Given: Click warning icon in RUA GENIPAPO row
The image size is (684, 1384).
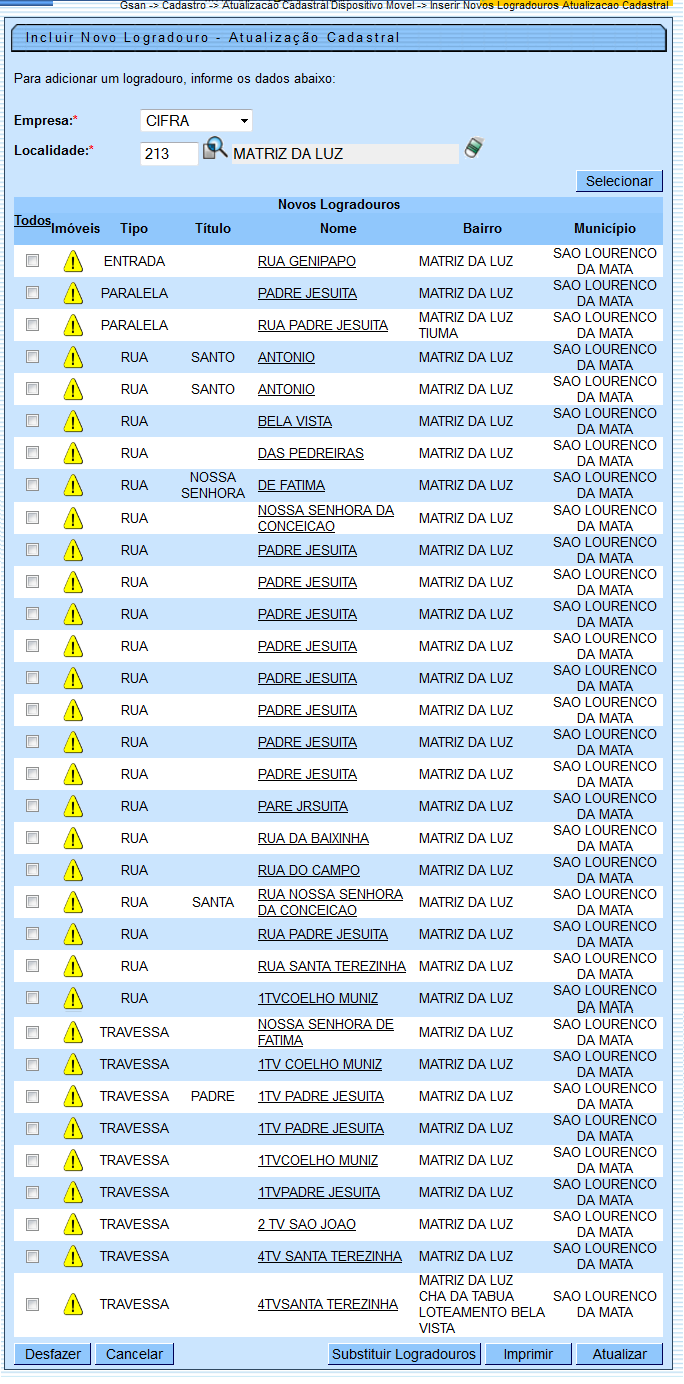Looking at the screenshot, I should tap(73, 261).
